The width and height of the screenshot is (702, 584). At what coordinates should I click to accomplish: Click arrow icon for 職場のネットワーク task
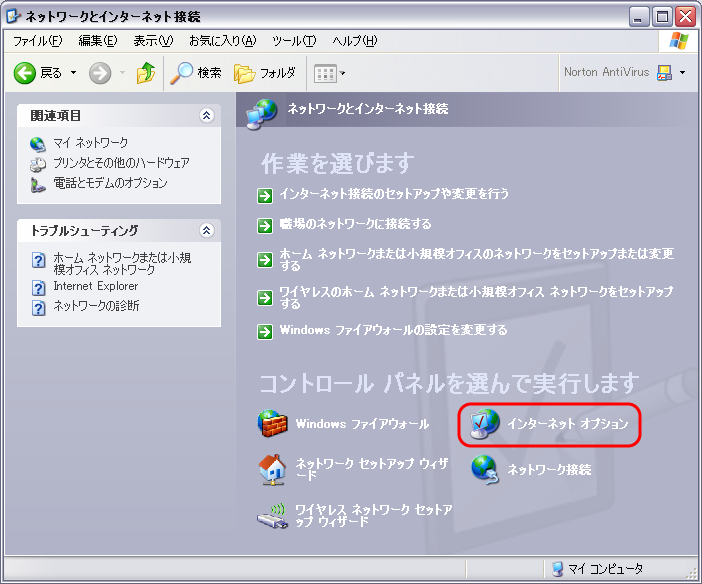click(265, 225)
